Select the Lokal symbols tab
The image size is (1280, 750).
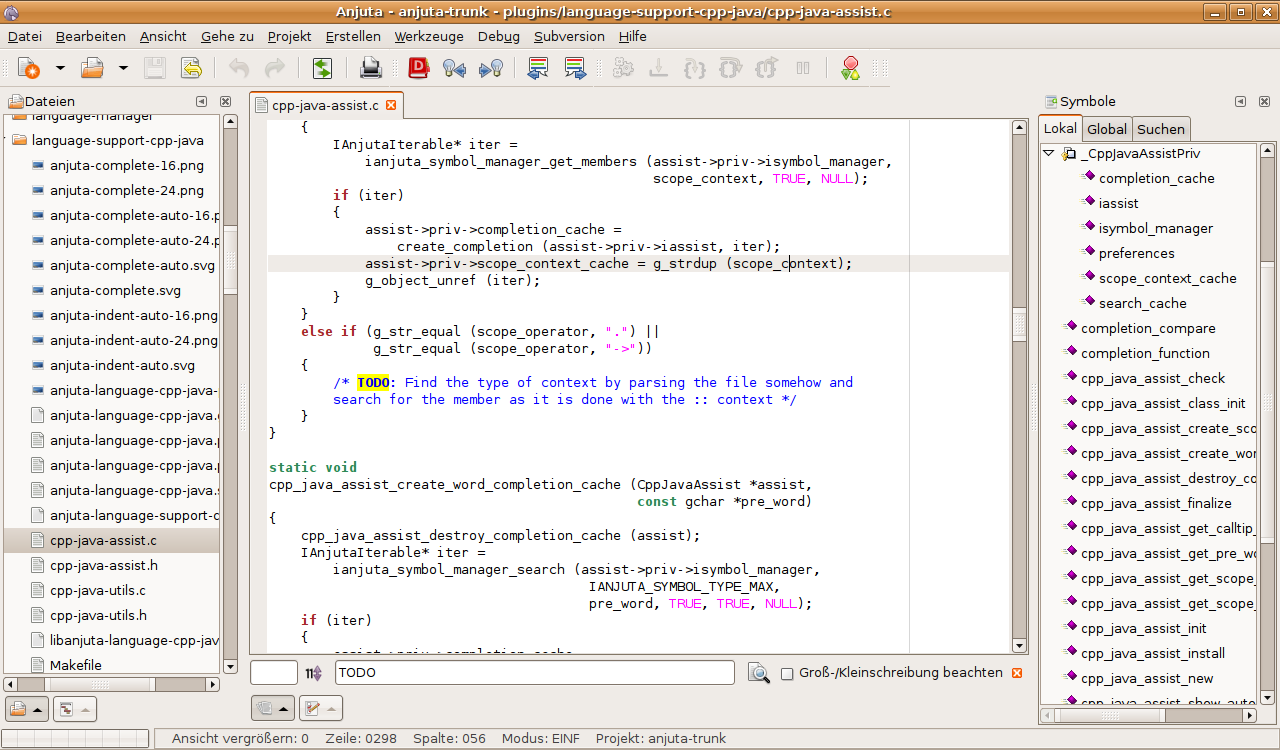[x=1060, y=128]
